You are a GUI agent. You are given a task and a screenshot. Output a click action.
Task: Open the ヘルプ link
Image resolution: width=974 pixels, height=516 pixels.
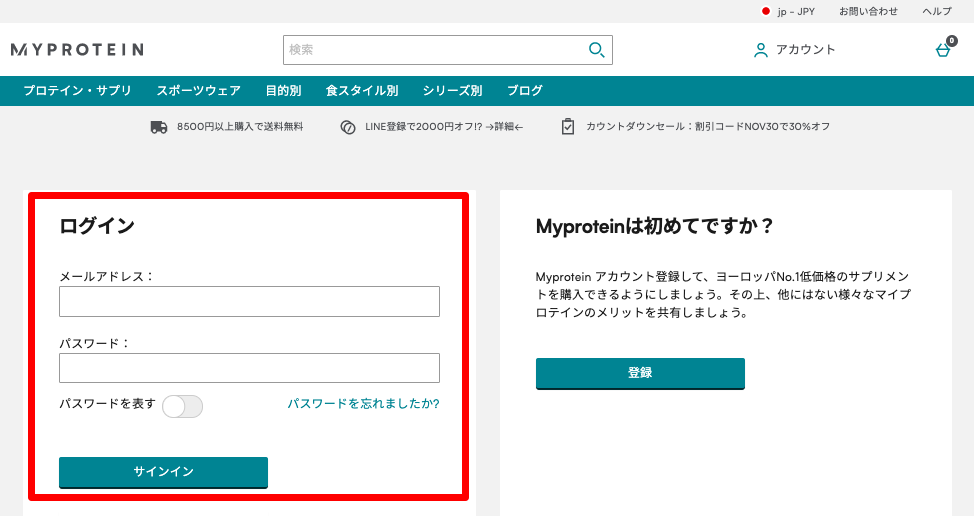pyautogui.click(x=937, y=11)
